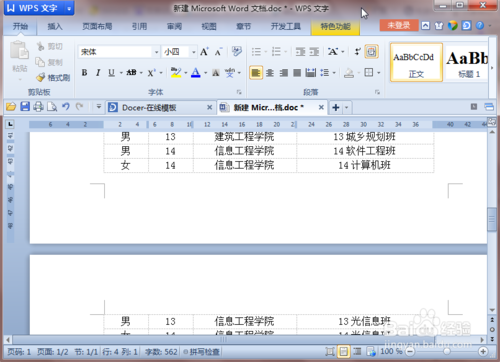This screenshot has width=500, height=362.
Task: Click the line spacing icon
Action: tap(324, 72)
